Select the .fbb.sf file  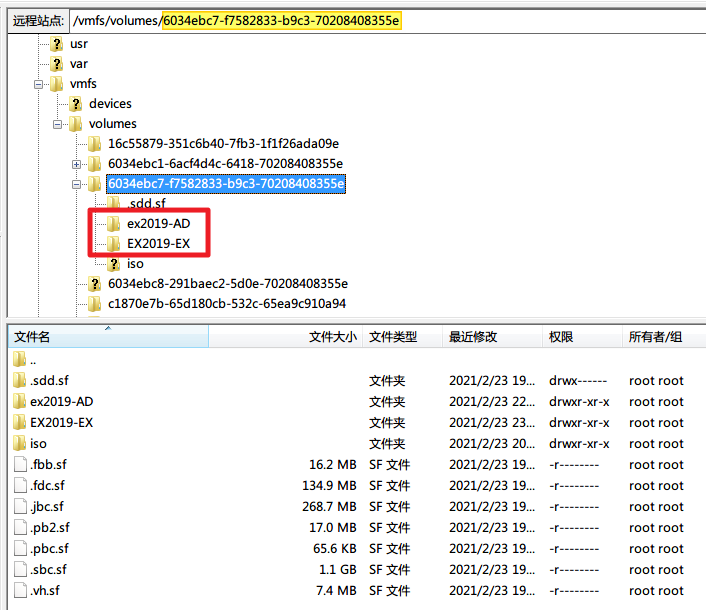coord(48,465)
